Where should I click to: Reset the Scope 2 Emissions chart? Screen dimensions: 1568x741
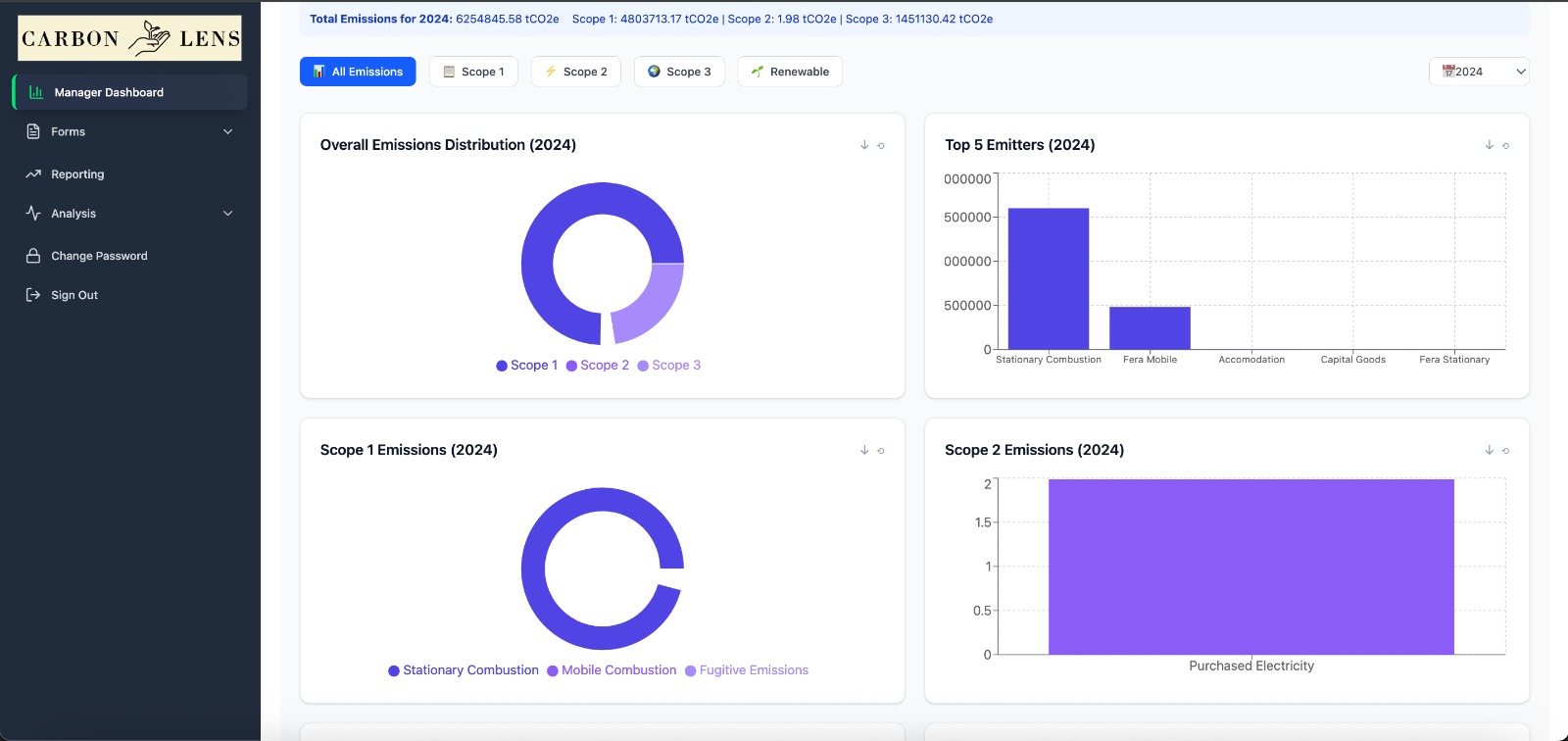[x=1506, y=451]
